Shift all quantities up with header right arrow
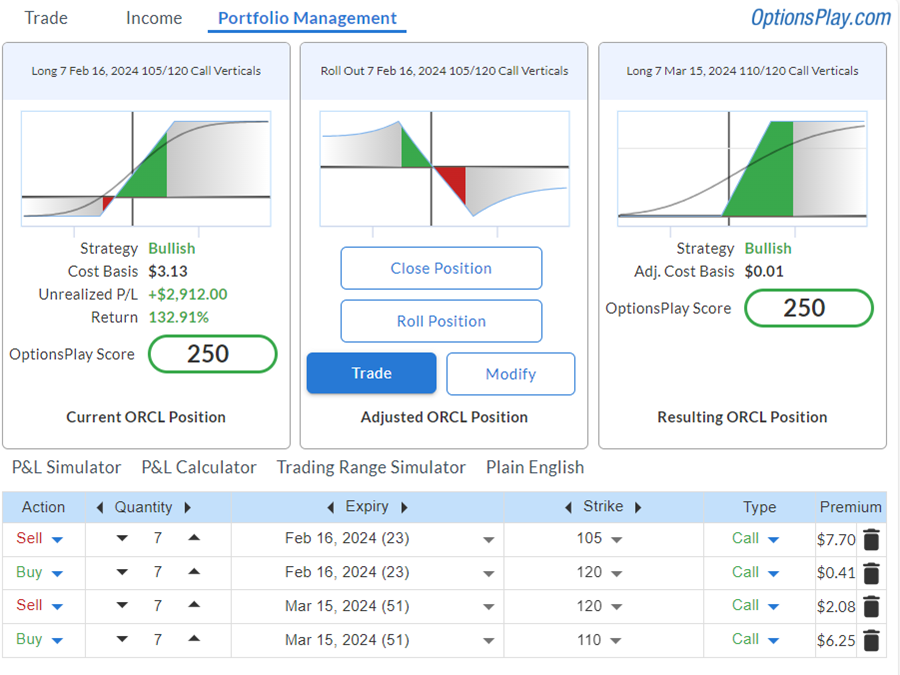 click(x=187, y=507)
